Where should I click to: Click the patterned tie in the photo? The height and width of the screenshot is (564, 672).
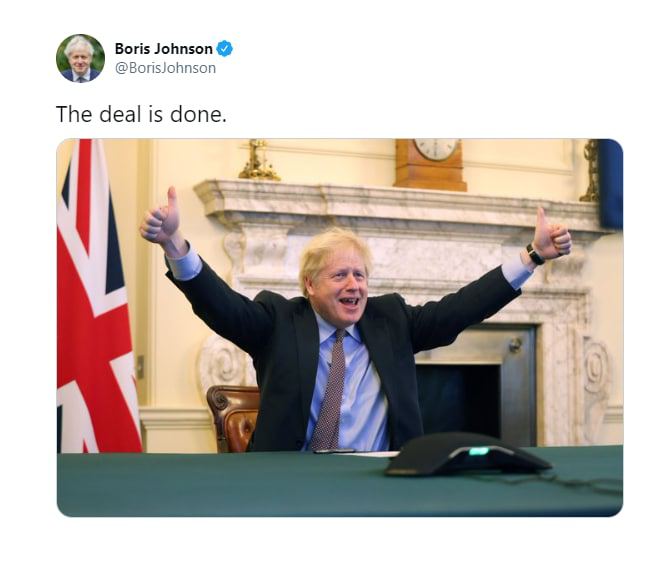coord(330,389)
